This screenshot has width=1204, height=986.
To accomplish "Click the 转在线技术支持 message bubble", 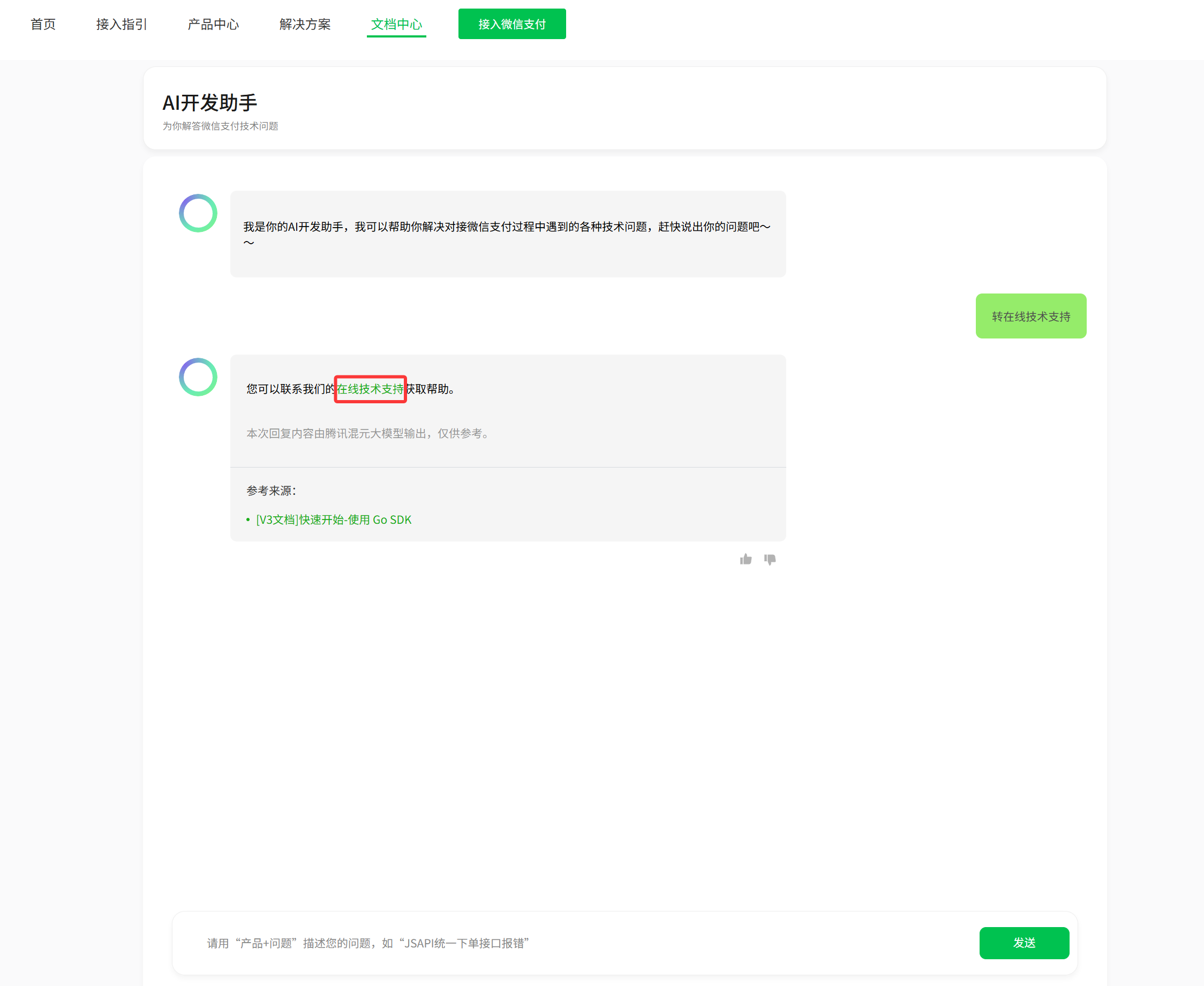I will 1031,316.
